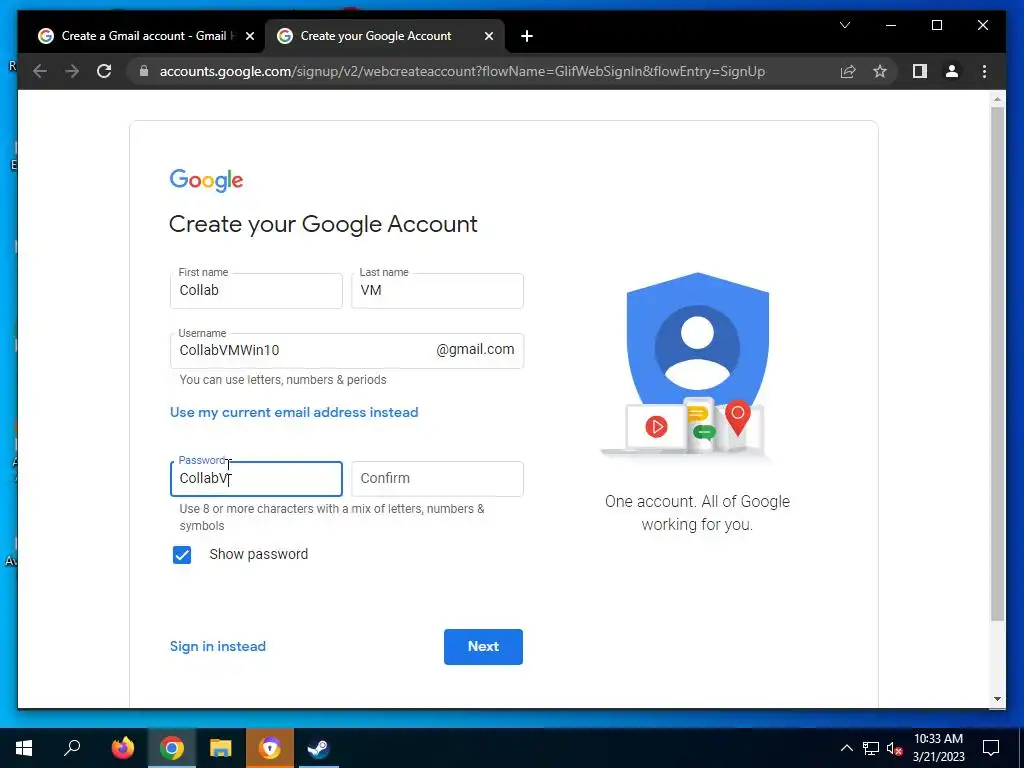
Task: Click the Create your Google Account heading
Action: (323, 224)
